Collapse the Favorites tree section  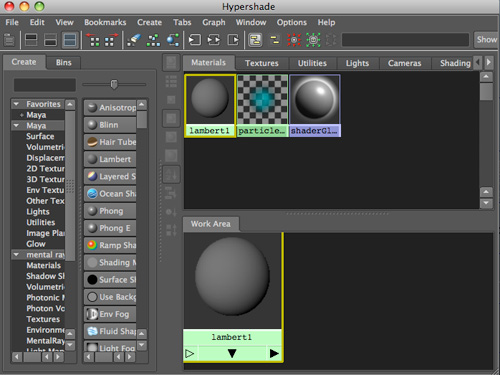(x=16, y=104)
